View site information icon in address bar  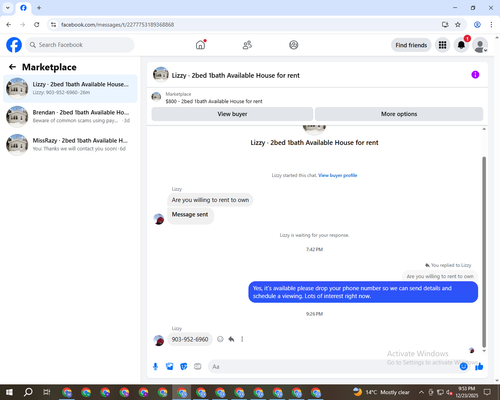click(x=53, y=25)
